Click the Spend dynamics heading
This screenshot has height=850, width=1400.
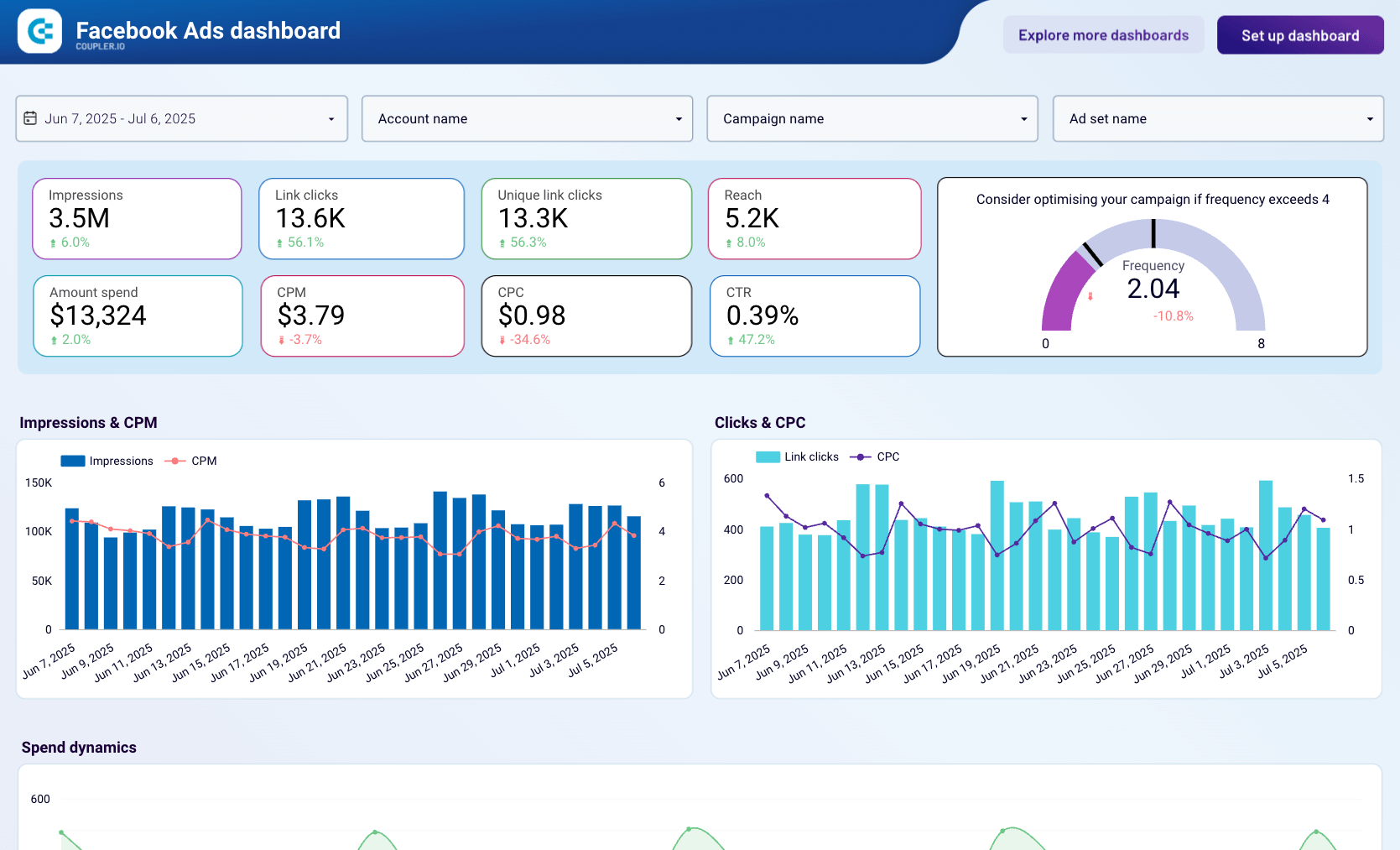pyautogui.click(x=79, y=748)
